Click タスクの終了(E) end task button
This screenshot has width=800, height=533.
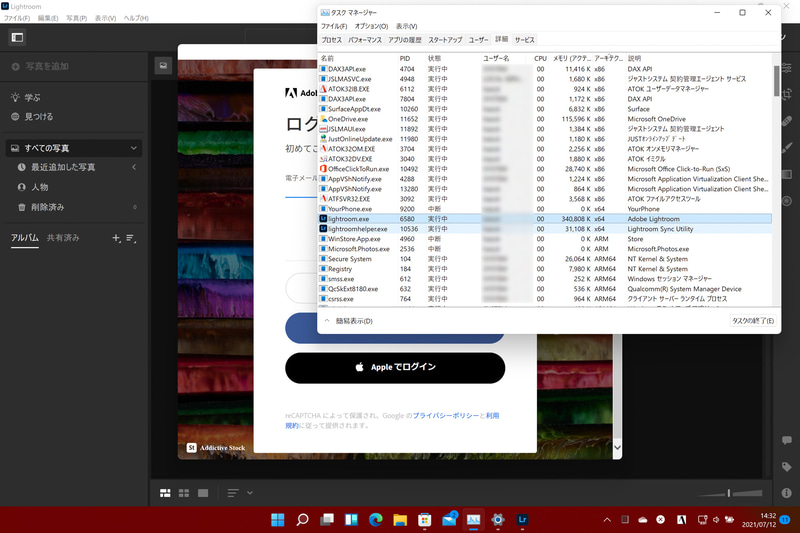[753, 321]
